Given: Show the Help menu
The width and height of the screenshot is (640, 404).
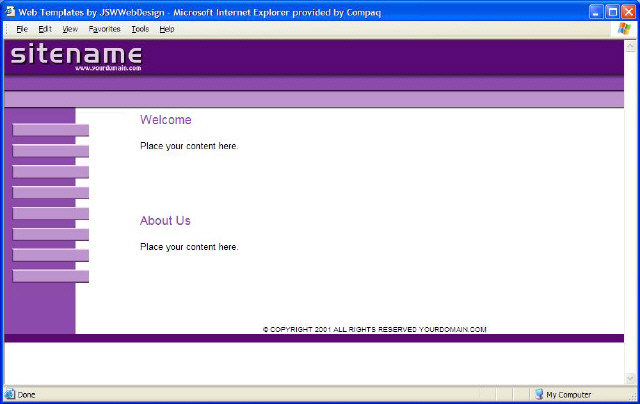Looking at the screenshot, I should [167, 29].
